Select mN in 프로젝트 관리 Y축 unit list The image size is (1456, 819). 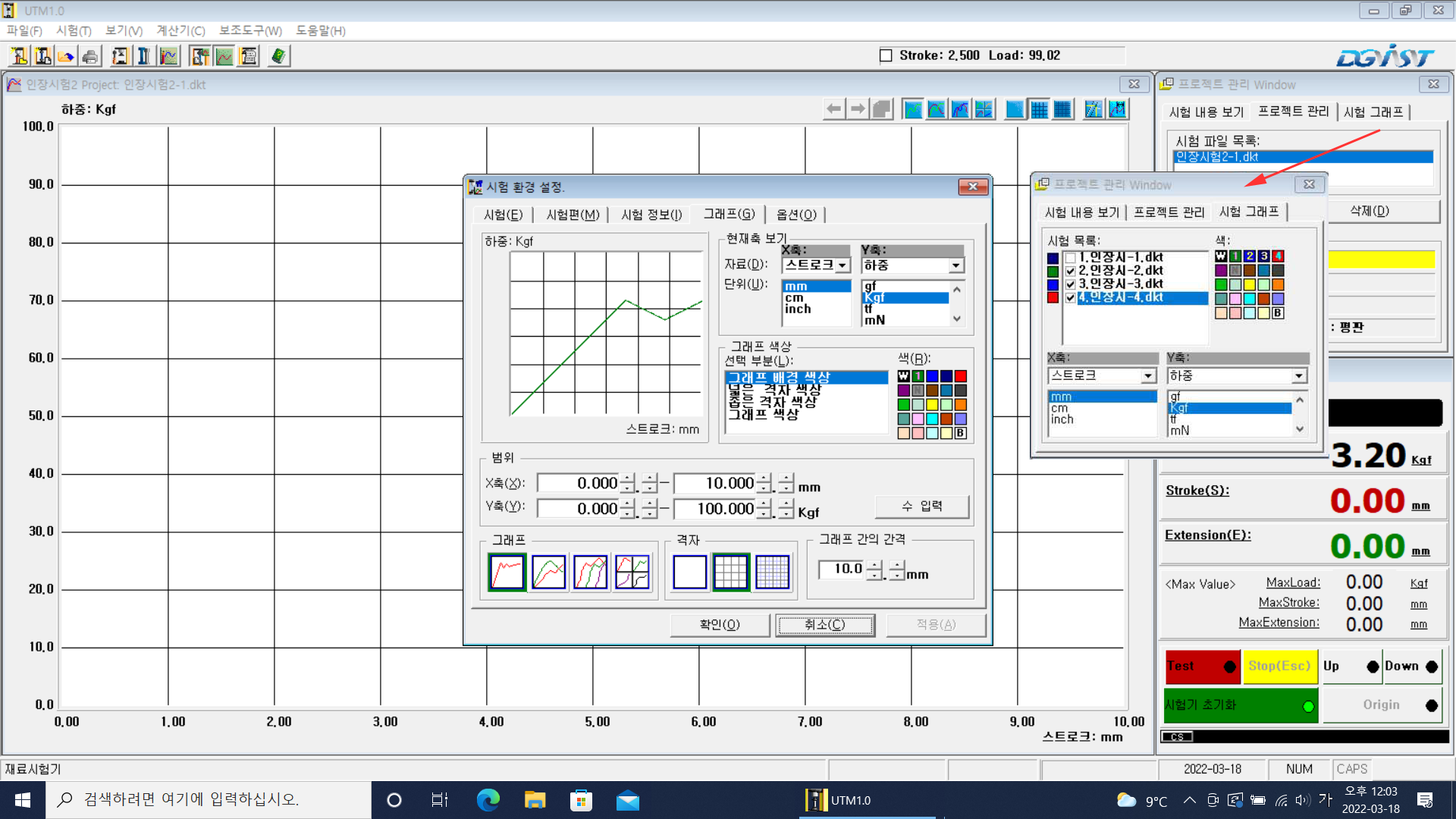(x=1228, y=431)
